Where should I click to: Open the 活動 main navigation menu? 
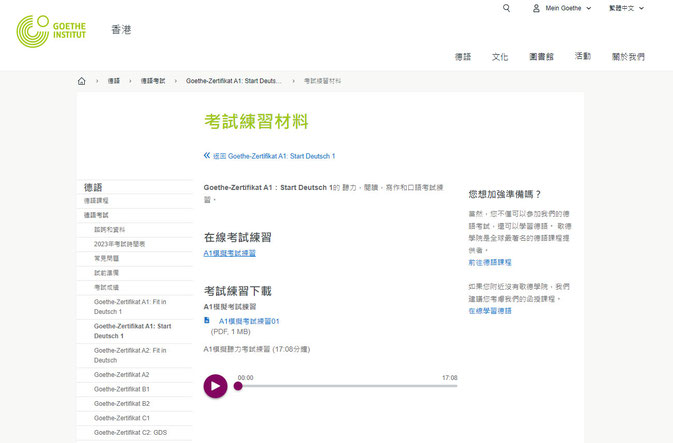(x=582, y=56)
